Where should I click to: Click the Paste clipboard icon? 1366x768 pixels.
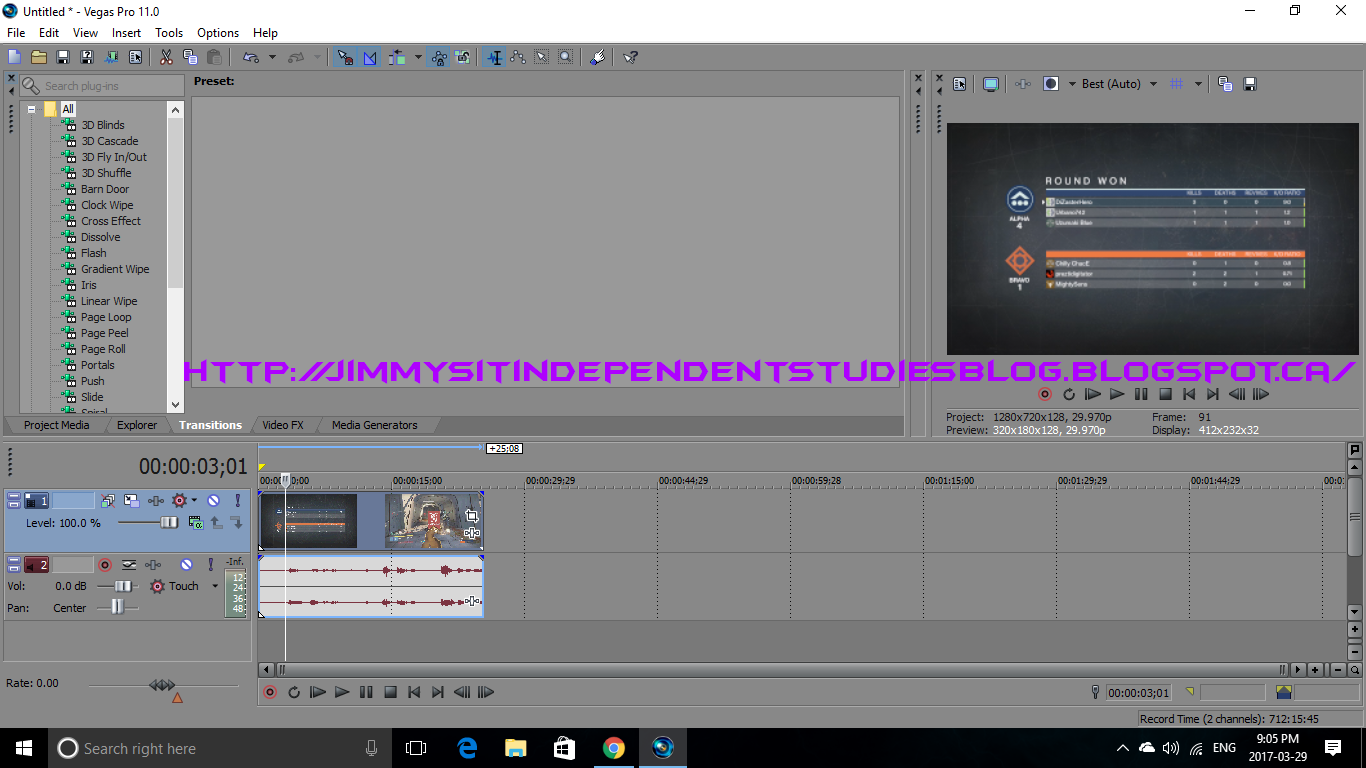[x=214, y=57]
